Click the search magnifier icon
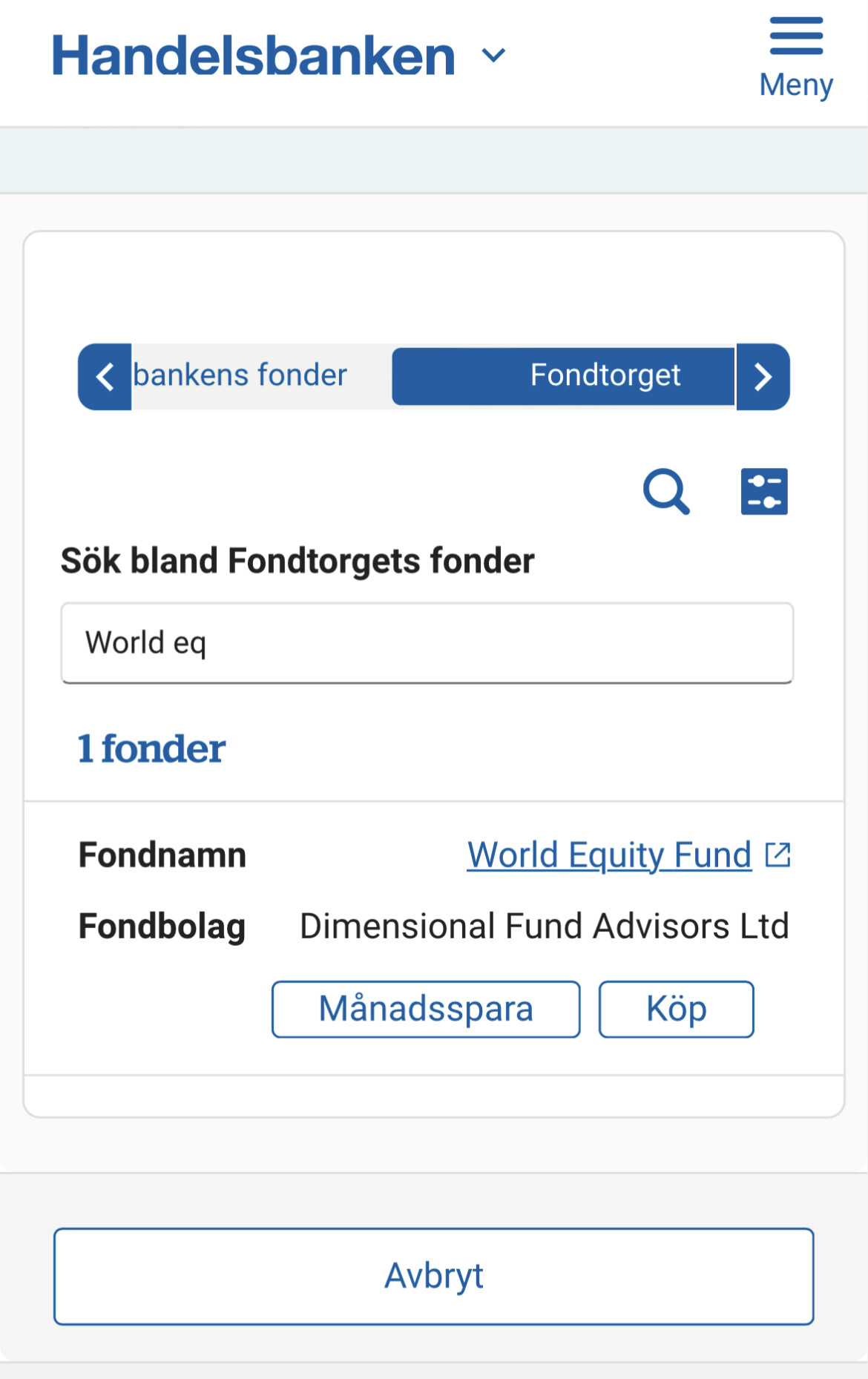The image size is (868, 1379). 666,491
